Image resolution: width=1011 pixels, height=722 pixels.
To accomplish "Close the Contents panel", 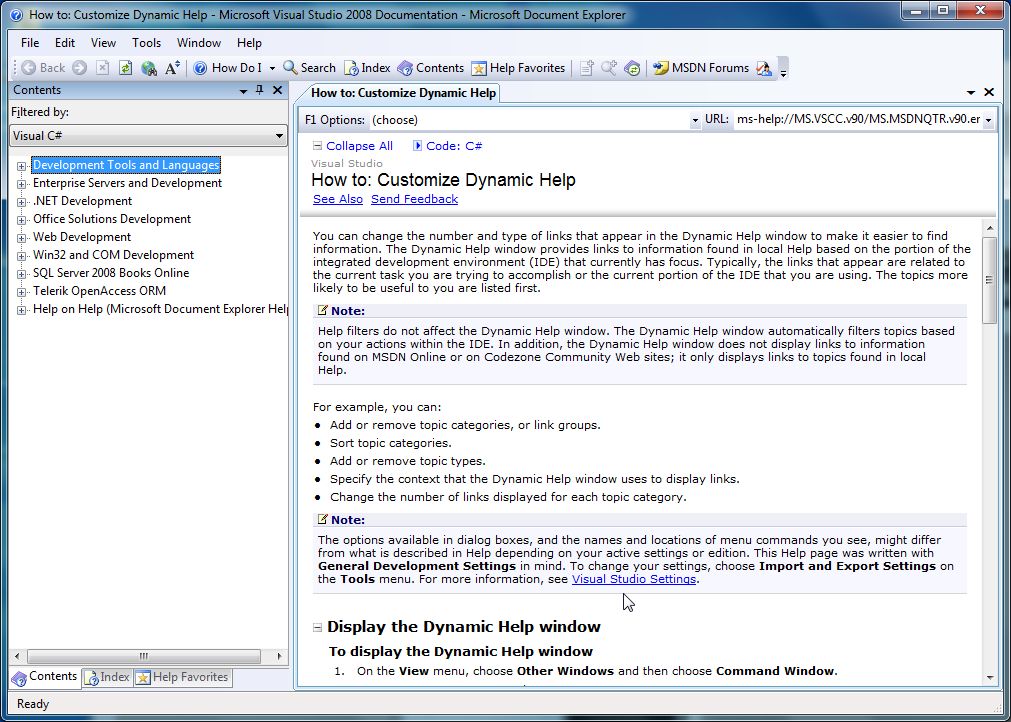I will 277,90.
